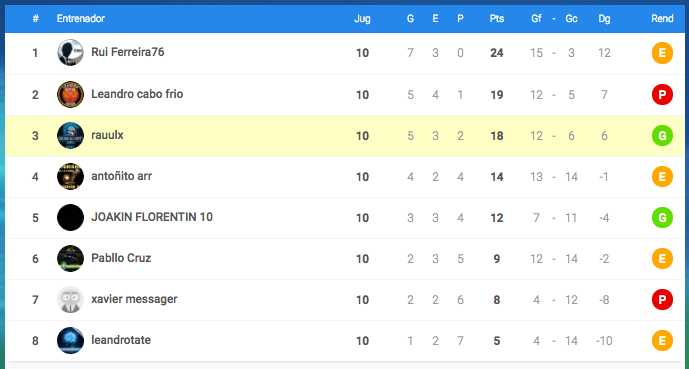Click the Rend column header

662,18
